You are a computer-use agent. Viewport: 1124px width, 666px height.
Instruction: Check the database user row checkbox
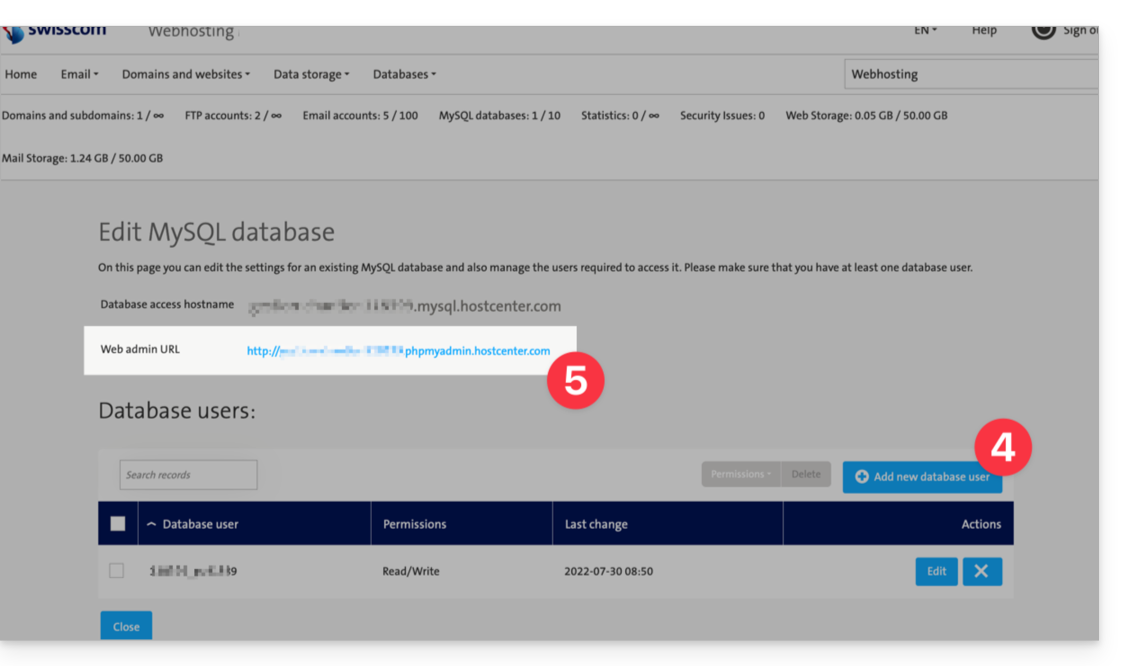[x=117, y=571]
